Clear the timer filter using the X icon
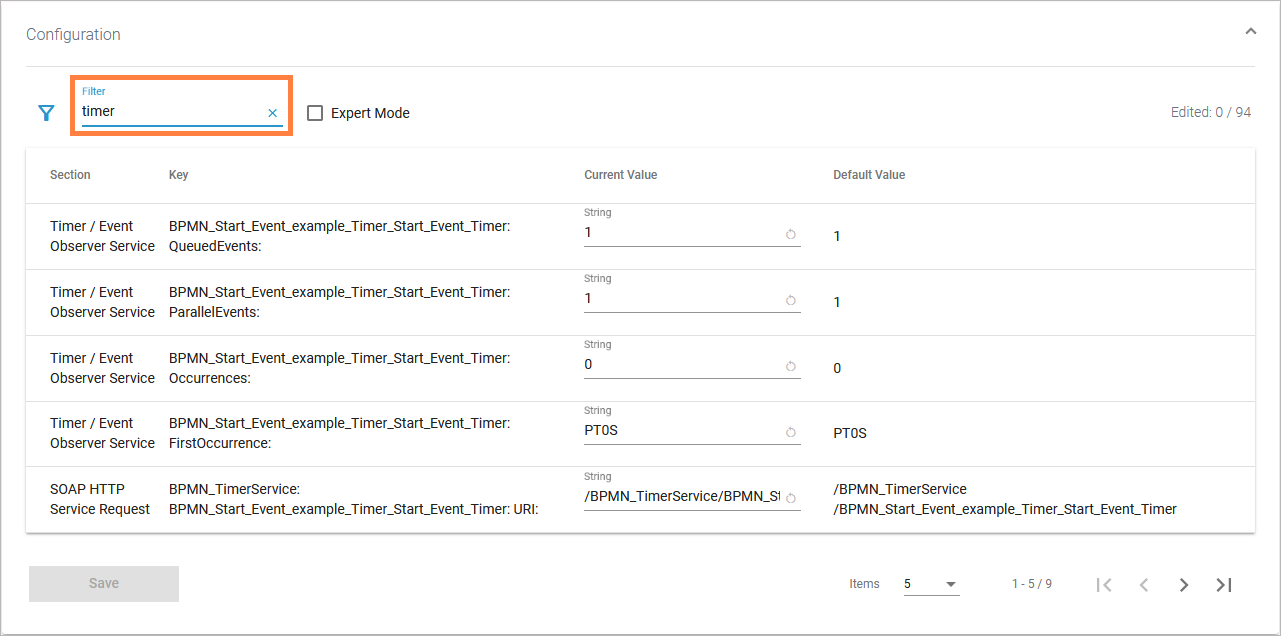Viewport: 1281px width, 636px height. pos(272,112)
